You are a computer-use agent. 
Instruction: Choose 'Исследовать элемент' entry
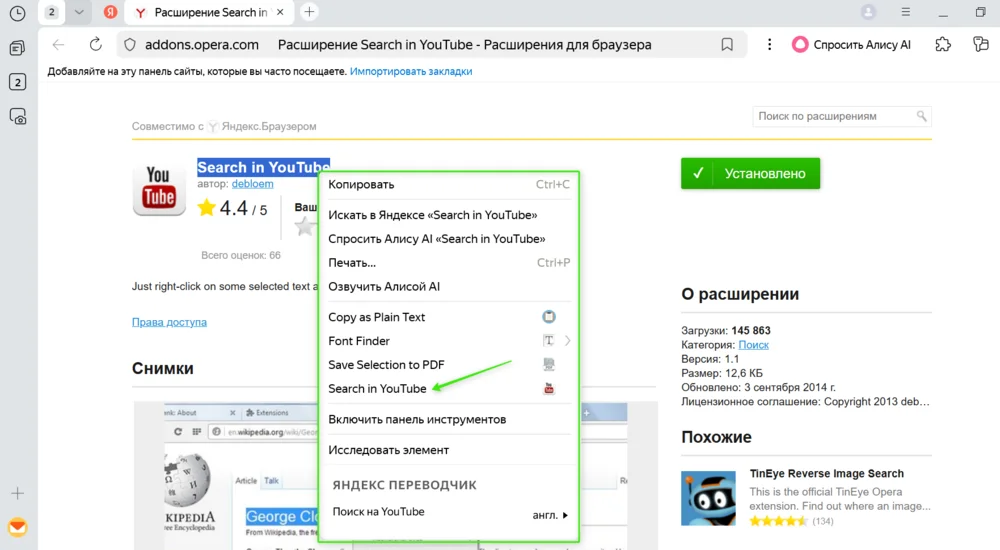point(448,450)
